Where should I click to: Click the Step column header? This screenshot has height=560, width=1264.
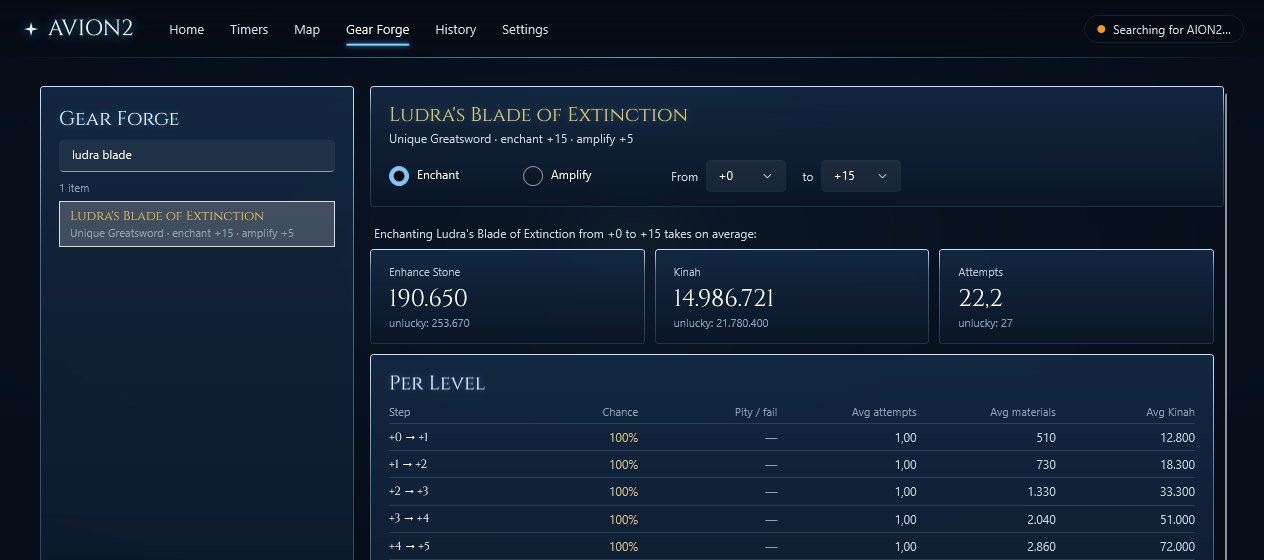(x=399, y=412)
